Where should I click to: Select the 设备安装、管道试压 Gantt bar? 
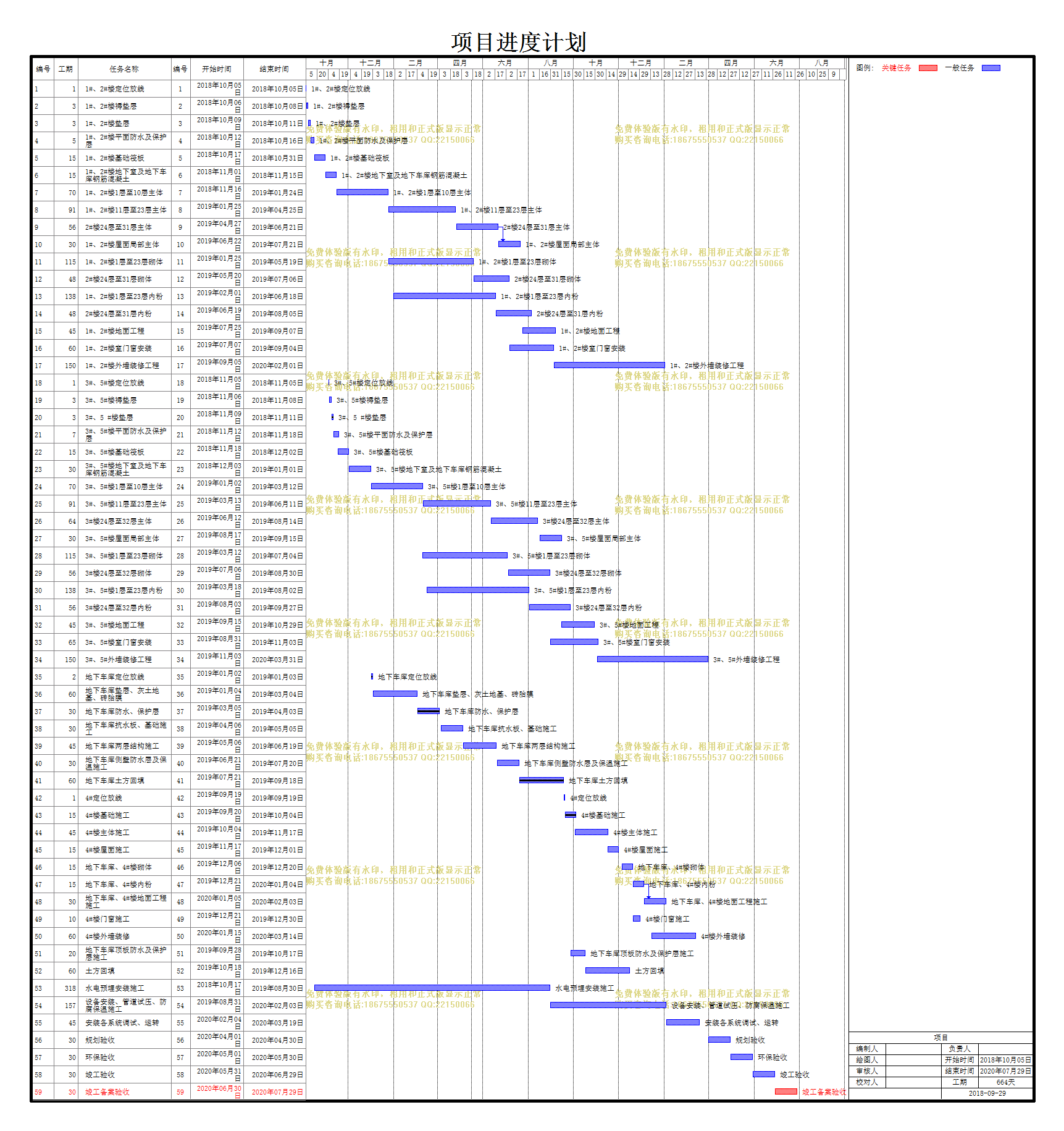(608, 1005)
